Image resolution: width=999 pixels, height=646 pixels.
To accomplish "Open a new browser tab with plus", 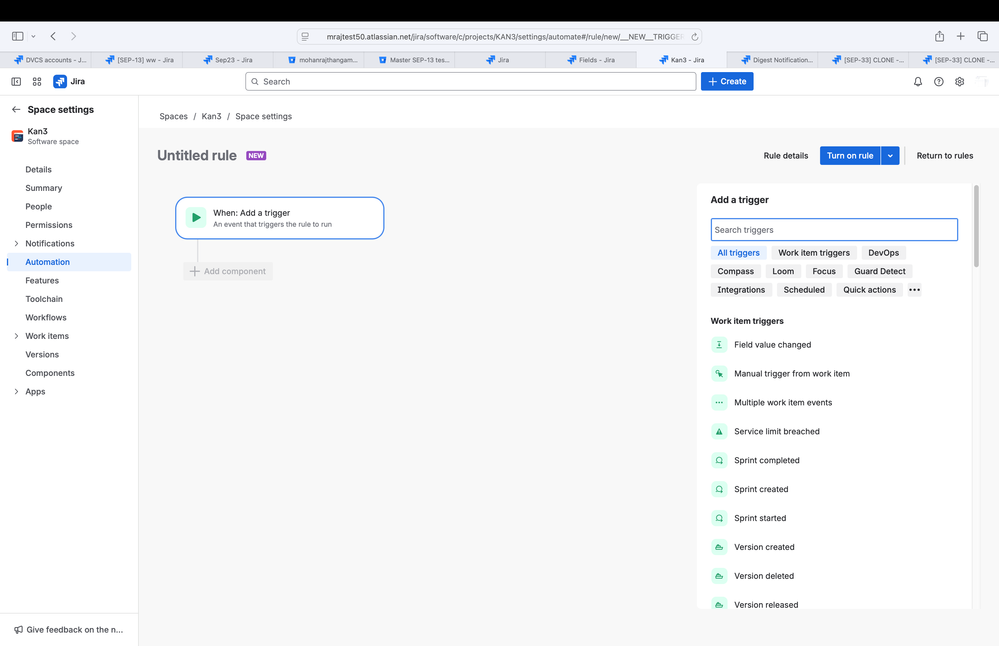I will coord(960,36).
